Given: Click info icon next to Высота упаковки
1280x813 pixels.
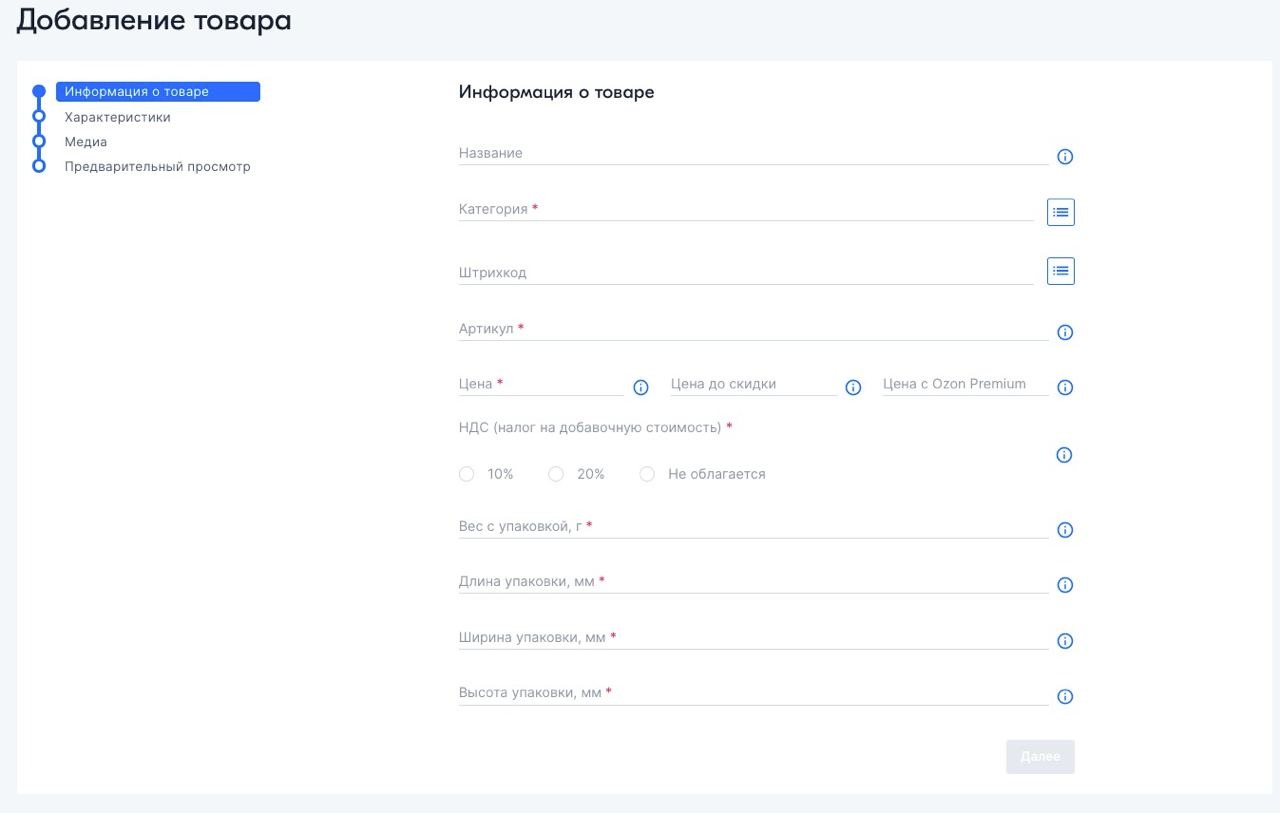Looking at the screenshot, I should click(1065, 697).
